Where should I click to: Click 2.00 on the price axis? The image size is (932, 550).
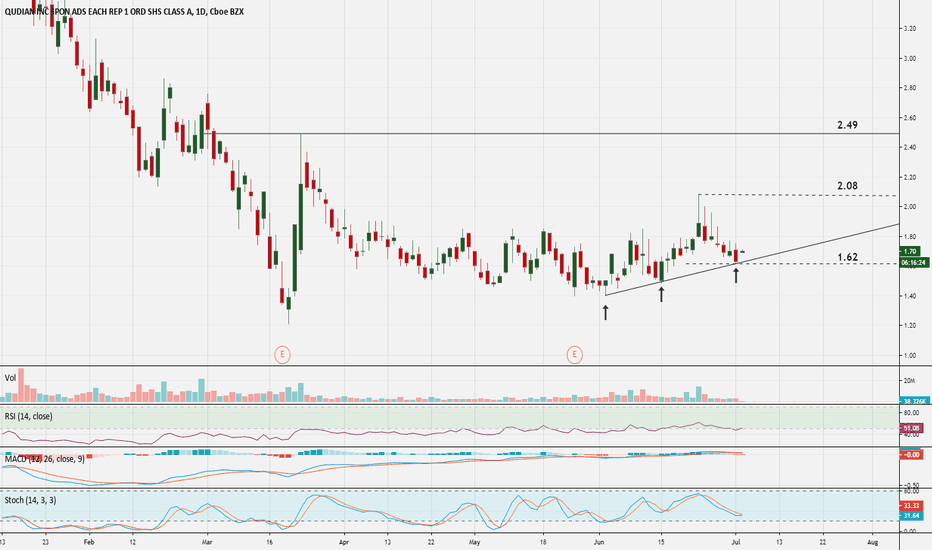tap(909, 207)
